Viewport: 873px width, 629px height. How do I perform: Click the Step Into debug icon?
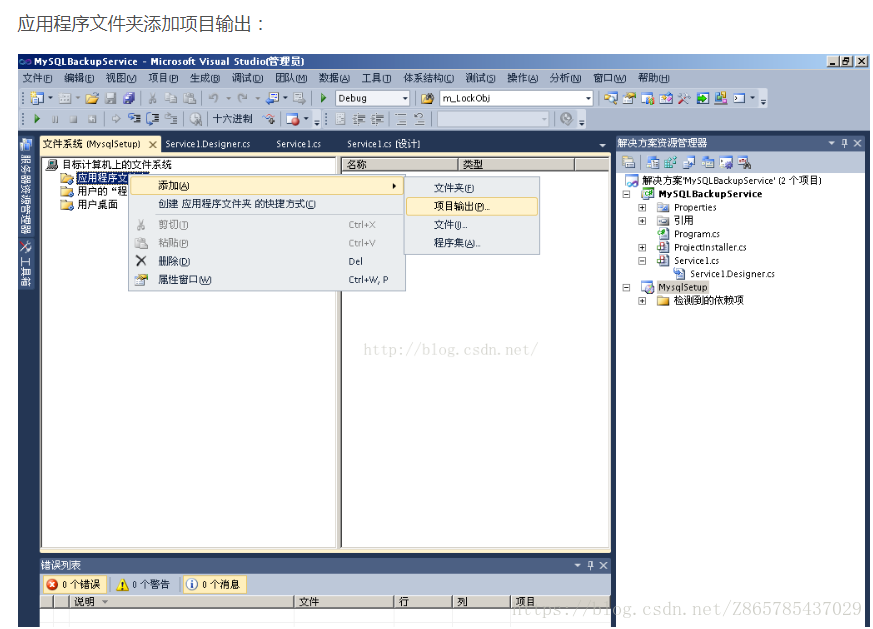[x=134, y=119]
